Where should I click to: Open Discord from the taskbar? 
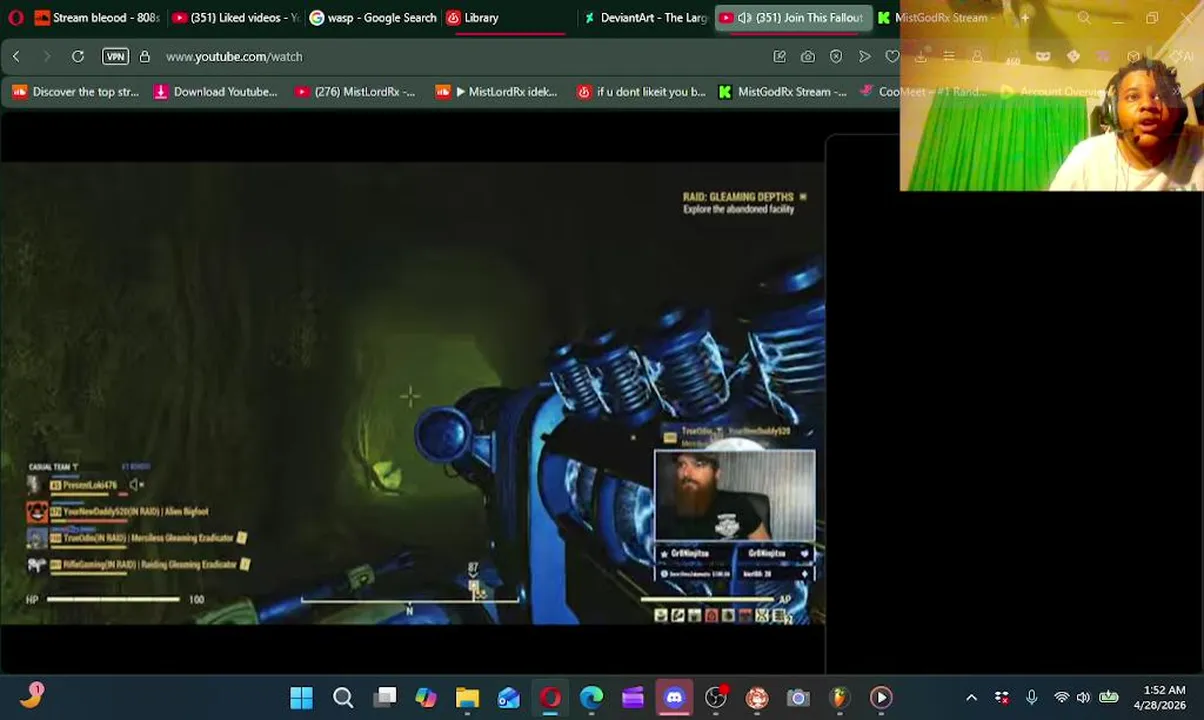click(x=674, y=697)
